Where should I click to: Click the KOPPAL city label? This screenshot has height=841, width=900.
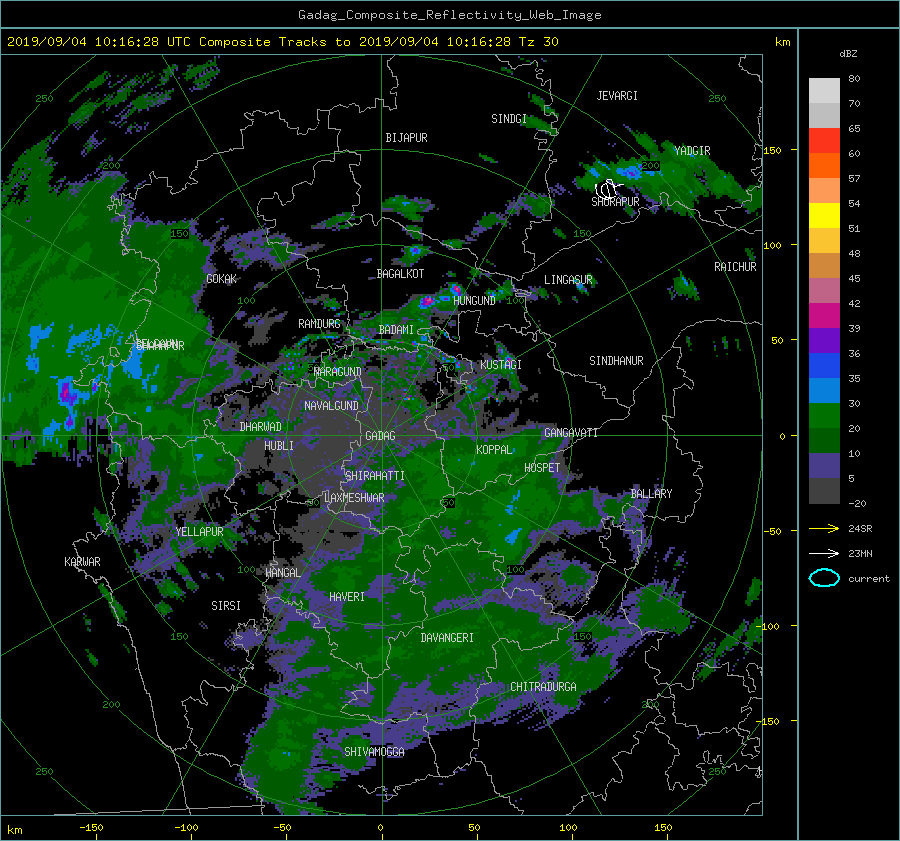494,450
